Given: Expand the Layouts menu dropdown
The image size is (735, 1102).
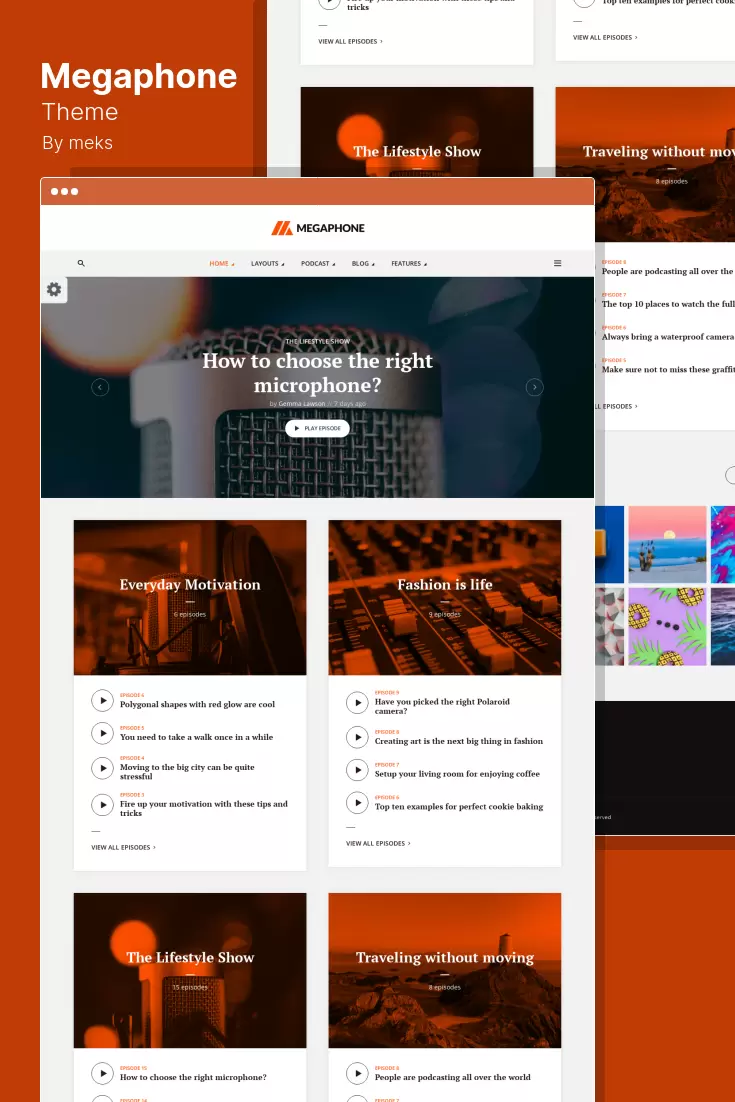Looking at the screenshot, I should point(268,264).
